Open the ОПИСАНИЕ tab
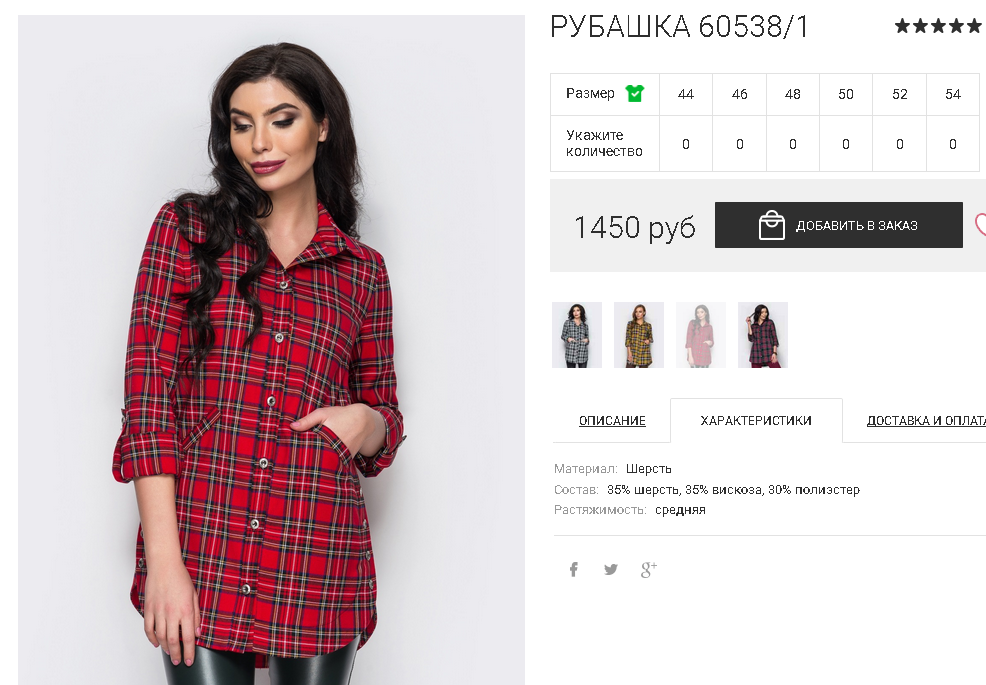The height and width of the screenshot is (685, 986). [x=612, y=420]
